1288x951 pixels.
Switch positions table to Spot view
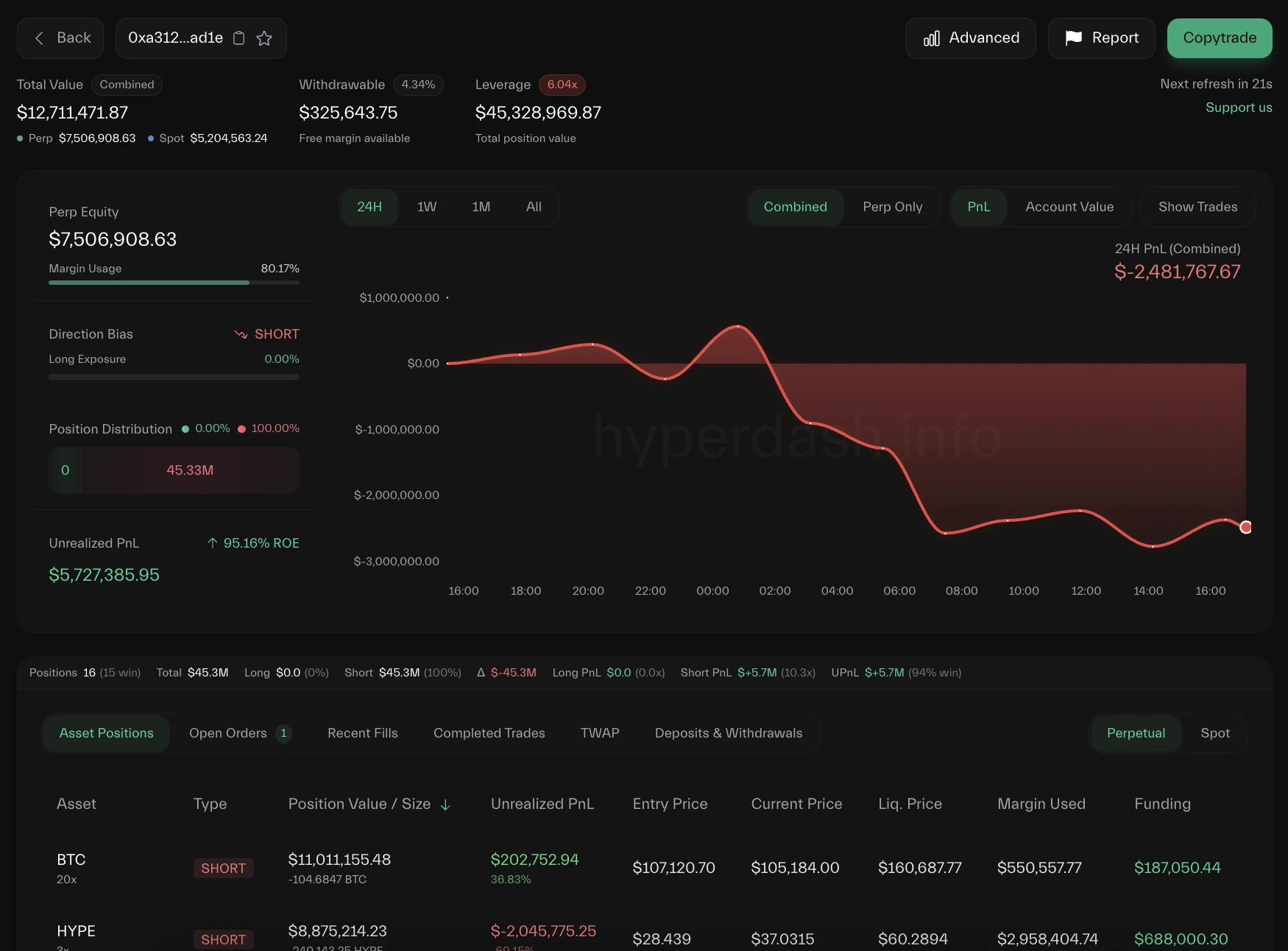point(1215,733)
